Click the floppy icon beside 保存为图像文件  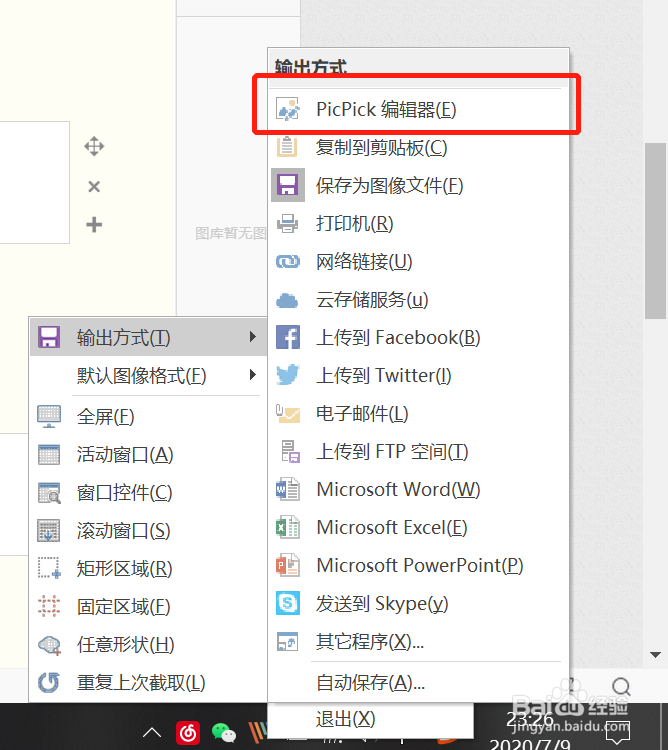pos(288,185)
